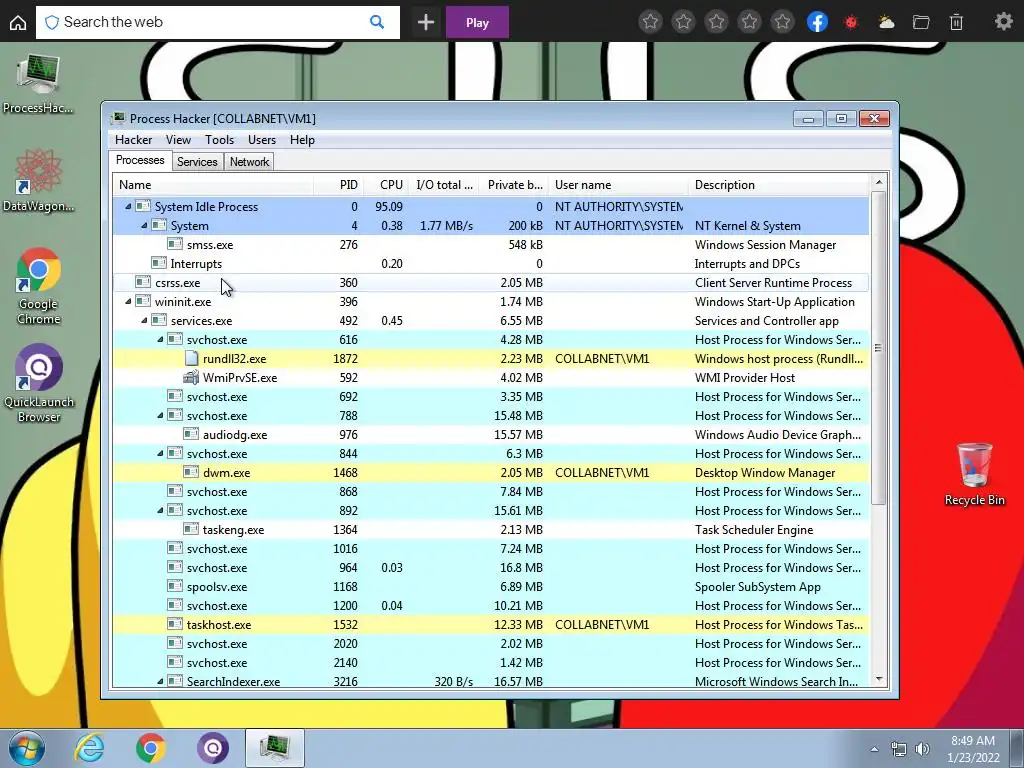
Task: Click the scrollbar down arrow
Action: click(x=878, y=679)
